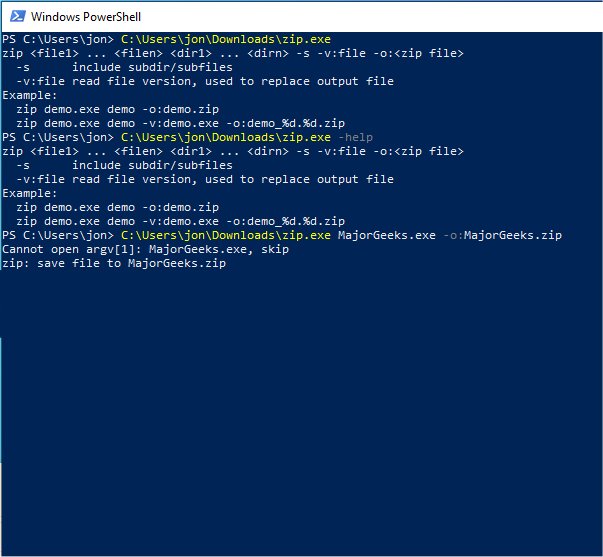This screenshot has height=557, width=603.
Task: Click the PowerShell icon in the title bar
Action: pyautogui.click(x=16, y=17)
